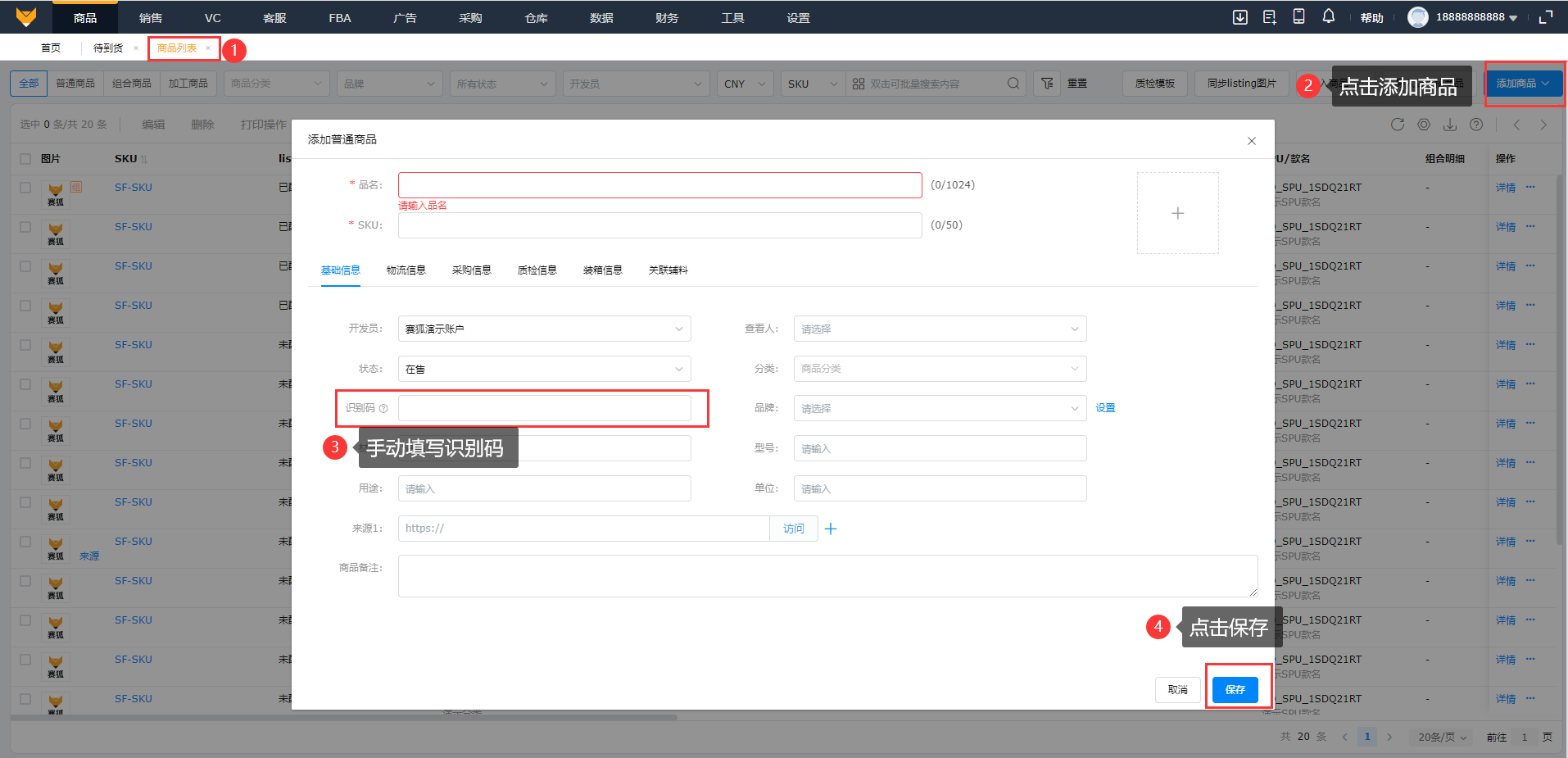Refresh the product table
The image size is (1568, 758).
coord(1398,125)
